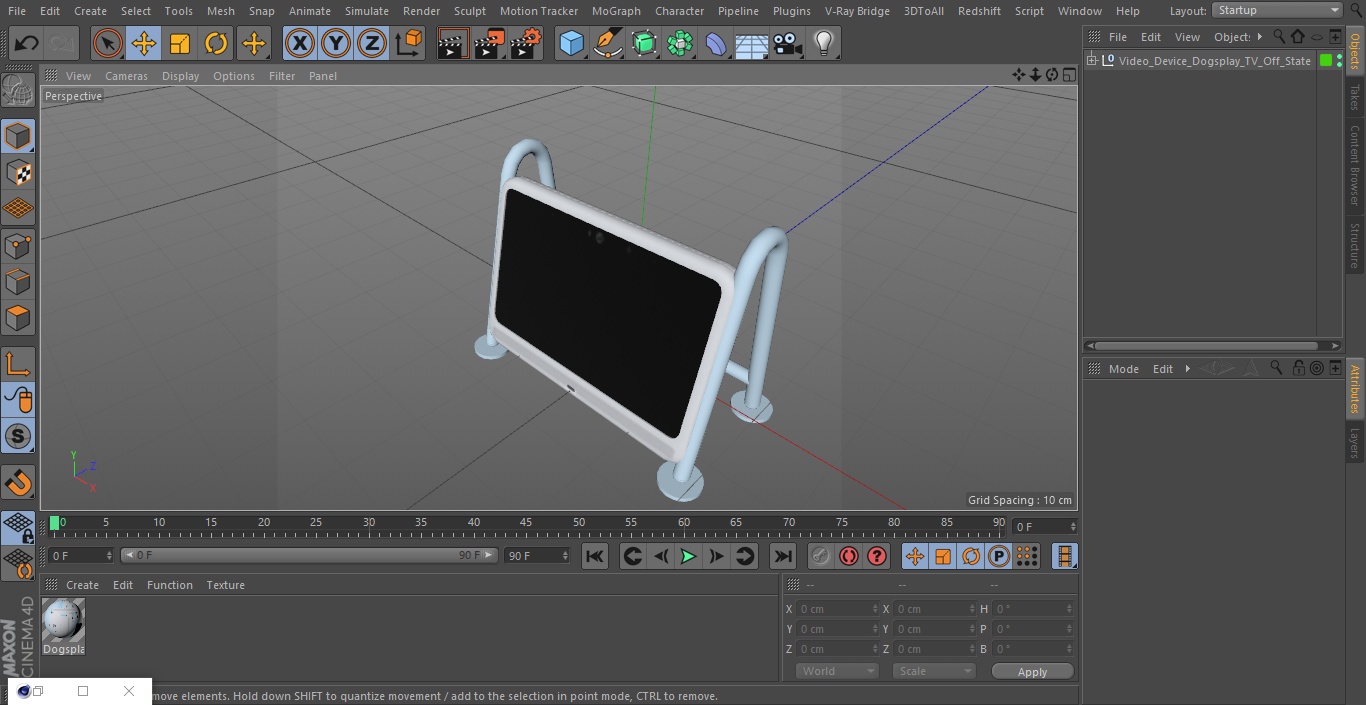1366x705 pixels.
Task: Click the X position input field
Action: coord(838,609)
